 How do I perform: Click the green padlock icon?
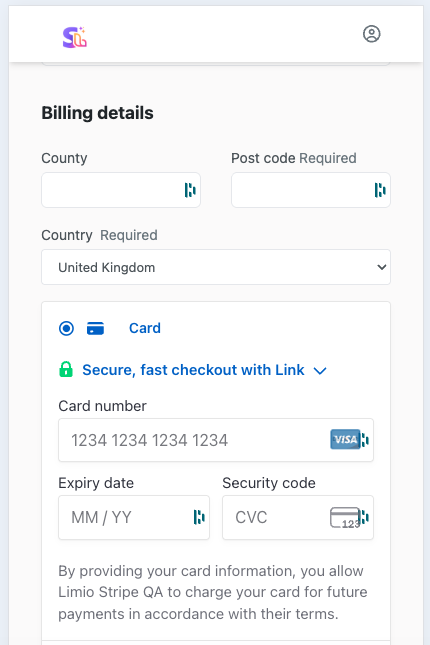[x=66, y=369]
